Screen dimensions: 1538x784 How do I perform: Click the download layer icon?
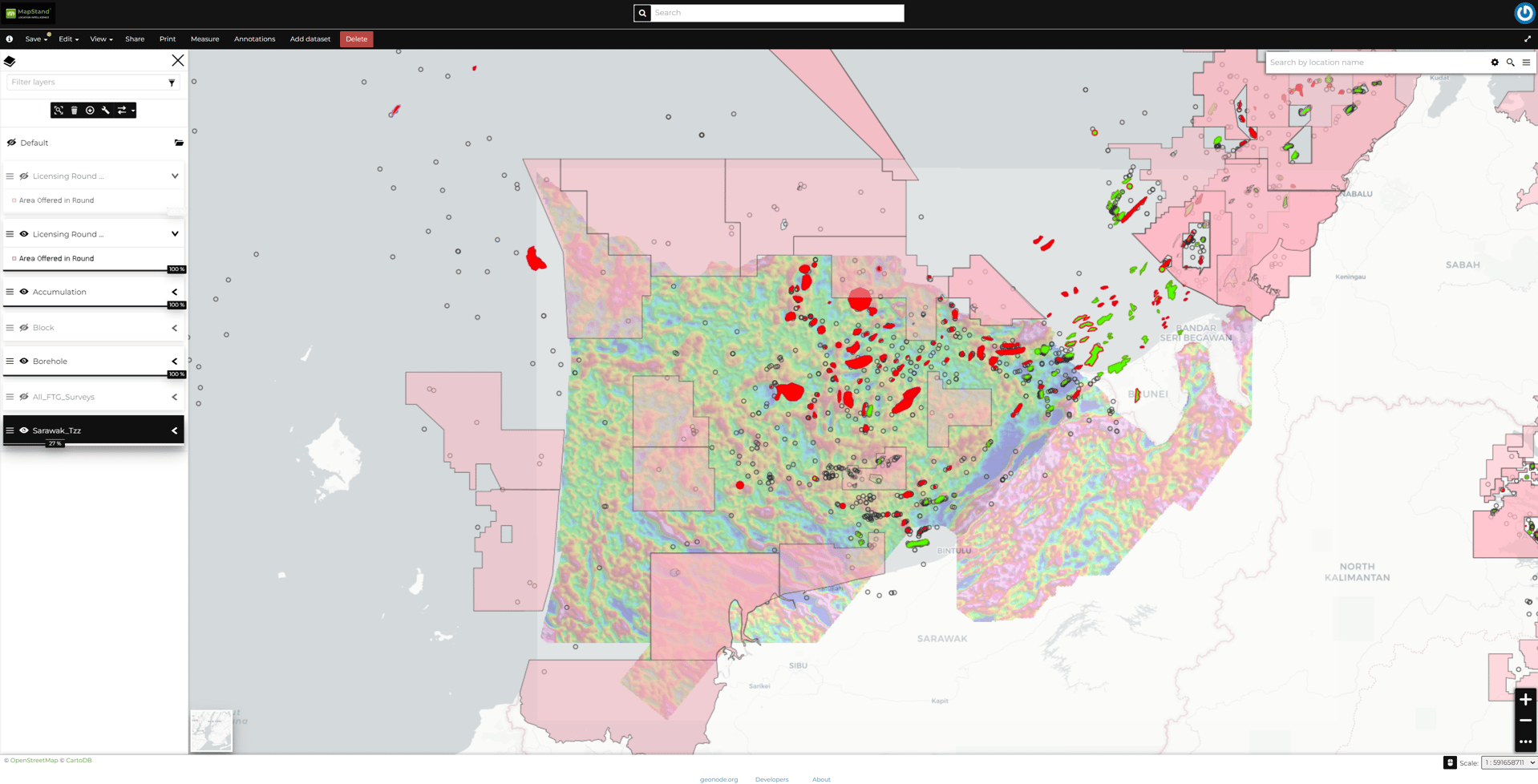90,111
